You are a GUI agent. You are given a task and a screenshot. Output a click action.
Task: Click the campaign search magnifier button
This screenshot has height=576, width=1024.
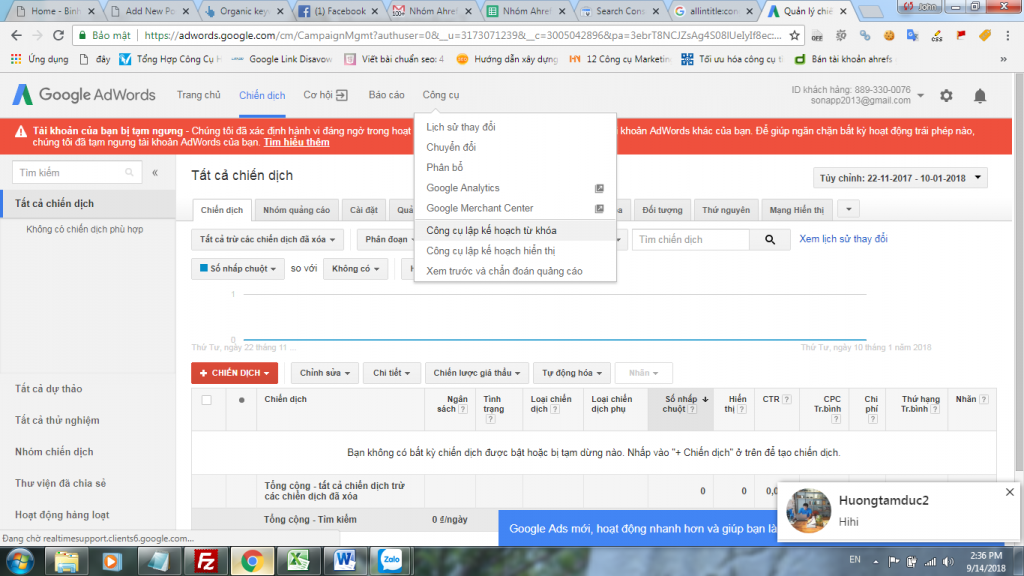point(770,240)
